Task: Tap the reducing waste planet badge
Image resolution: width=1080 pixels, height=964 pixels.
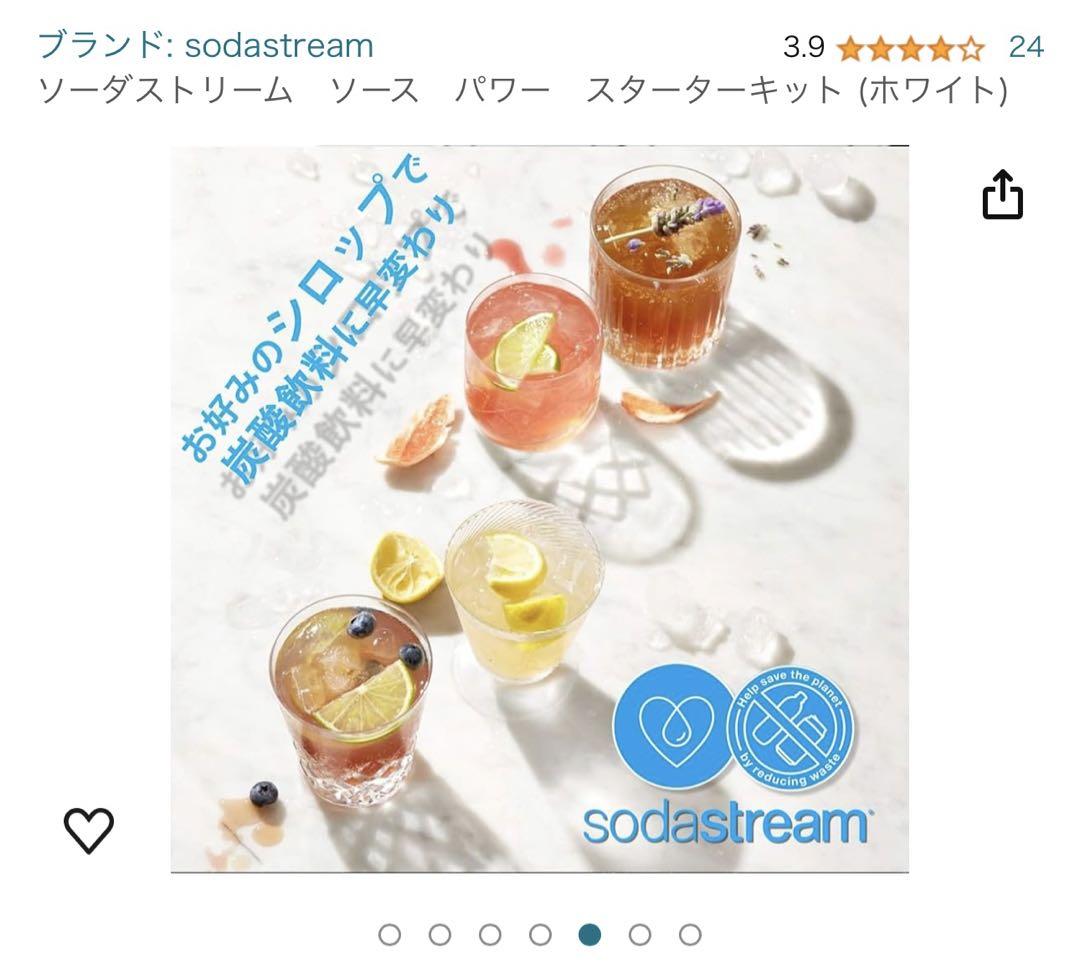Action: [792, 727]
